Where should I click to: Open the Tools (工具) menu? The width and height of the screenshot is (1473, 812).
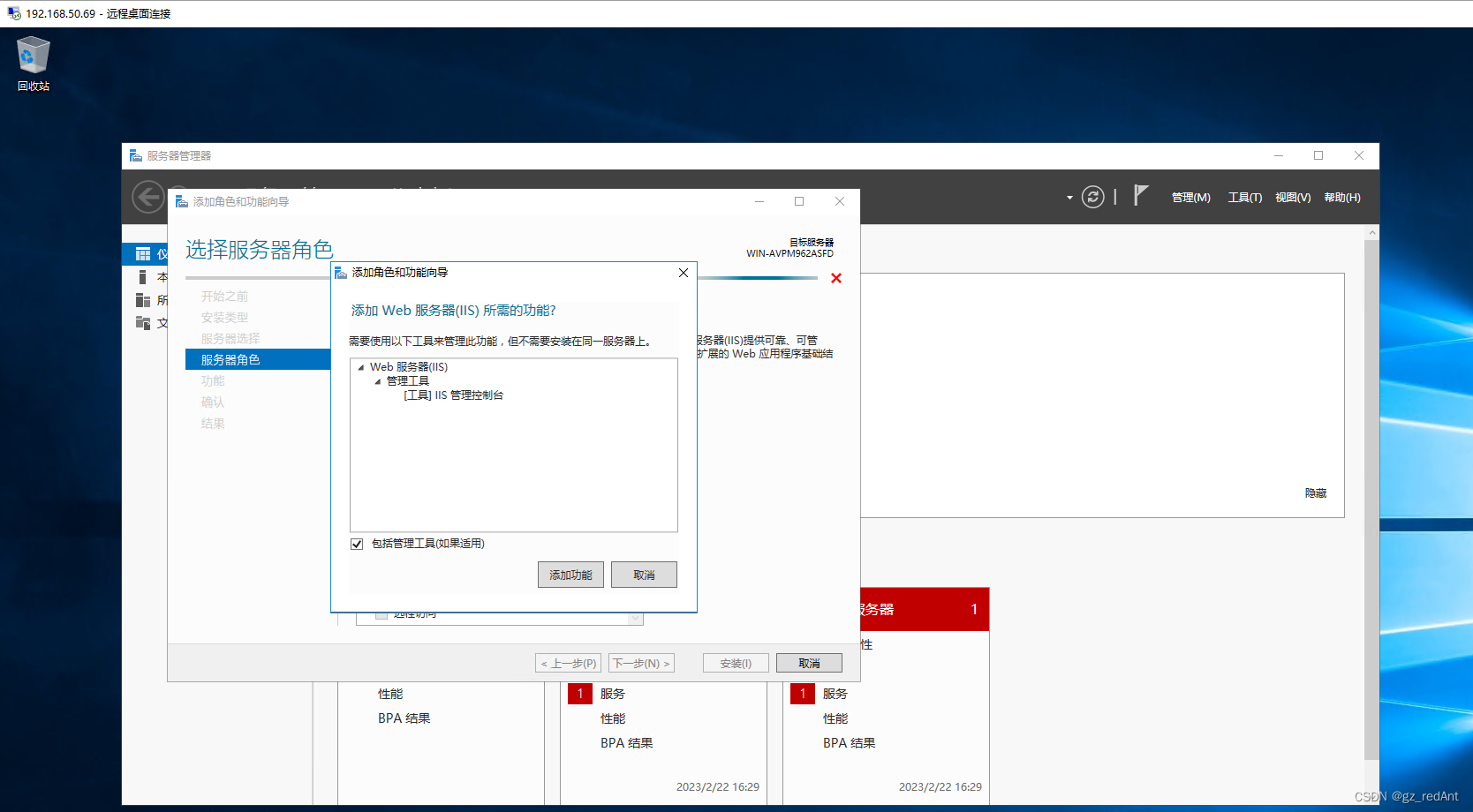pos(1245,198)
